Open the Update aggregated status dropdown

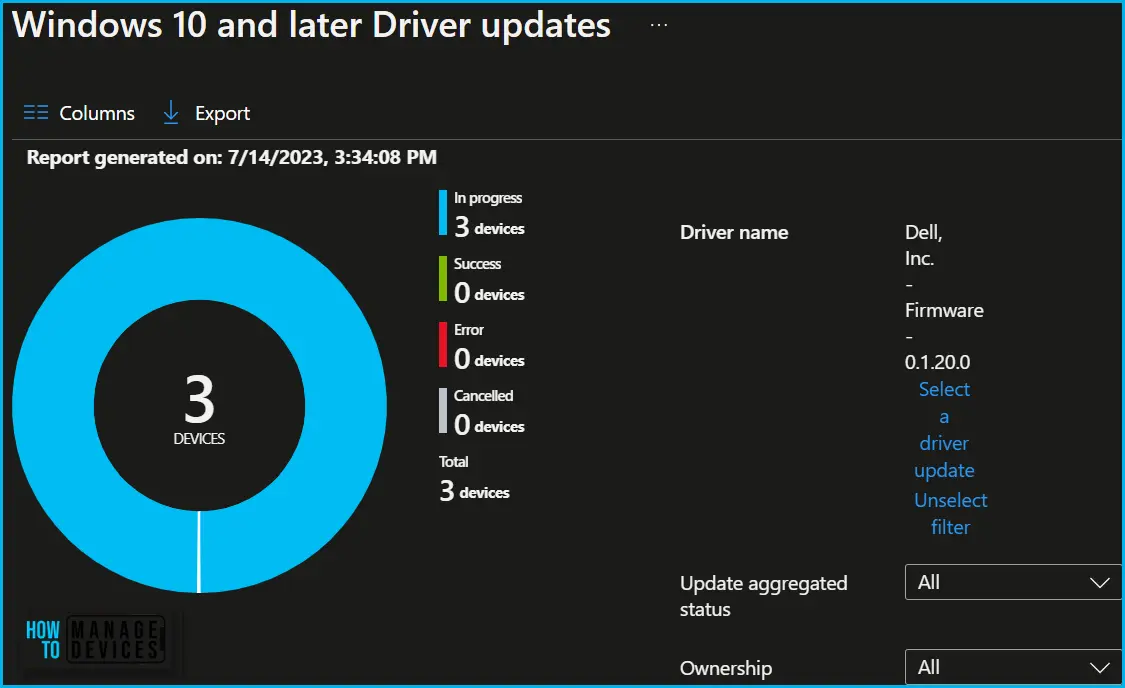1013,582
